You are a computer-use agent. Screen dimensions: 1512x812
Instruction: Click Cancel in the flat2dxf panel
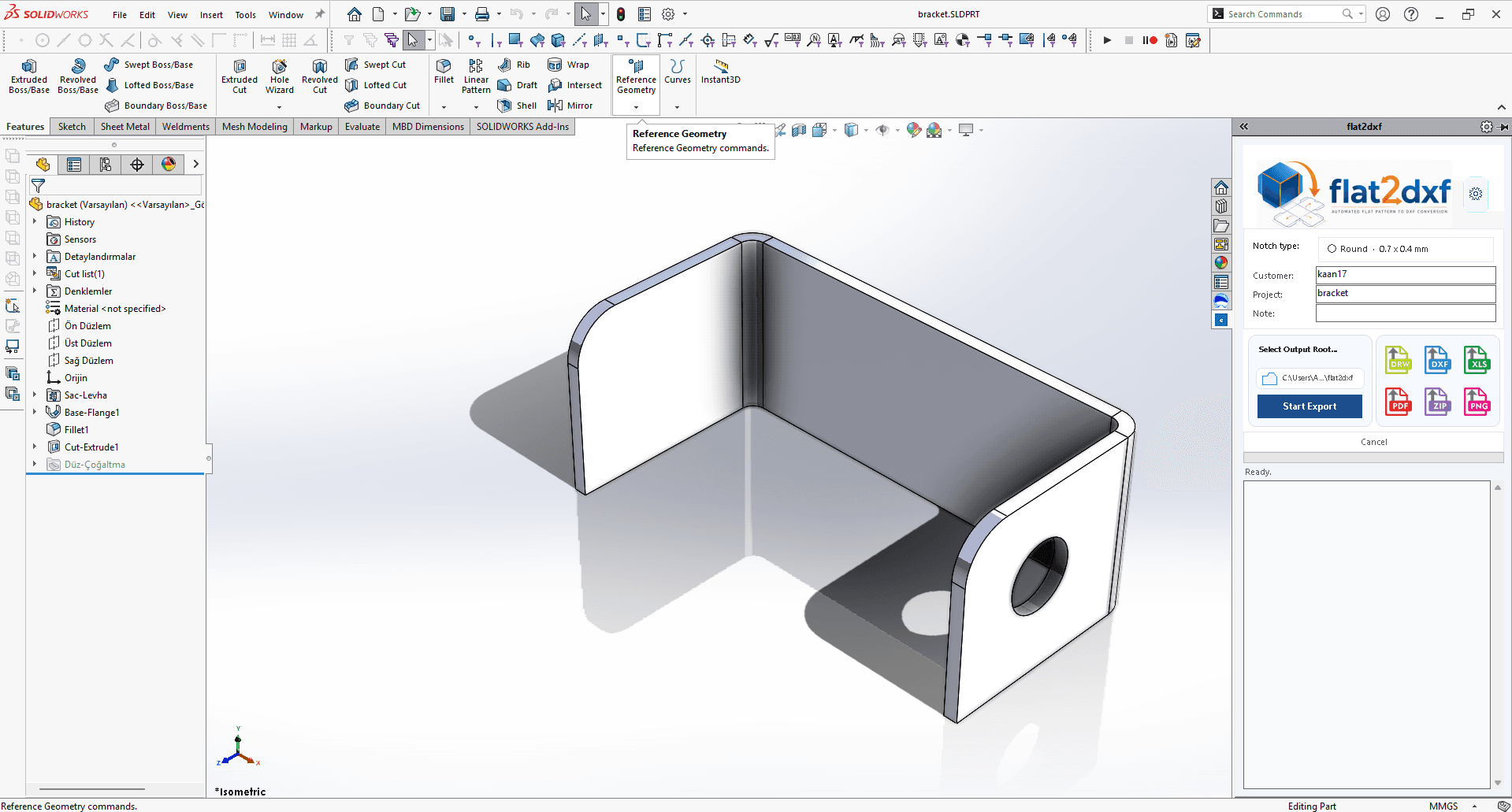(x=1373, y=442)
